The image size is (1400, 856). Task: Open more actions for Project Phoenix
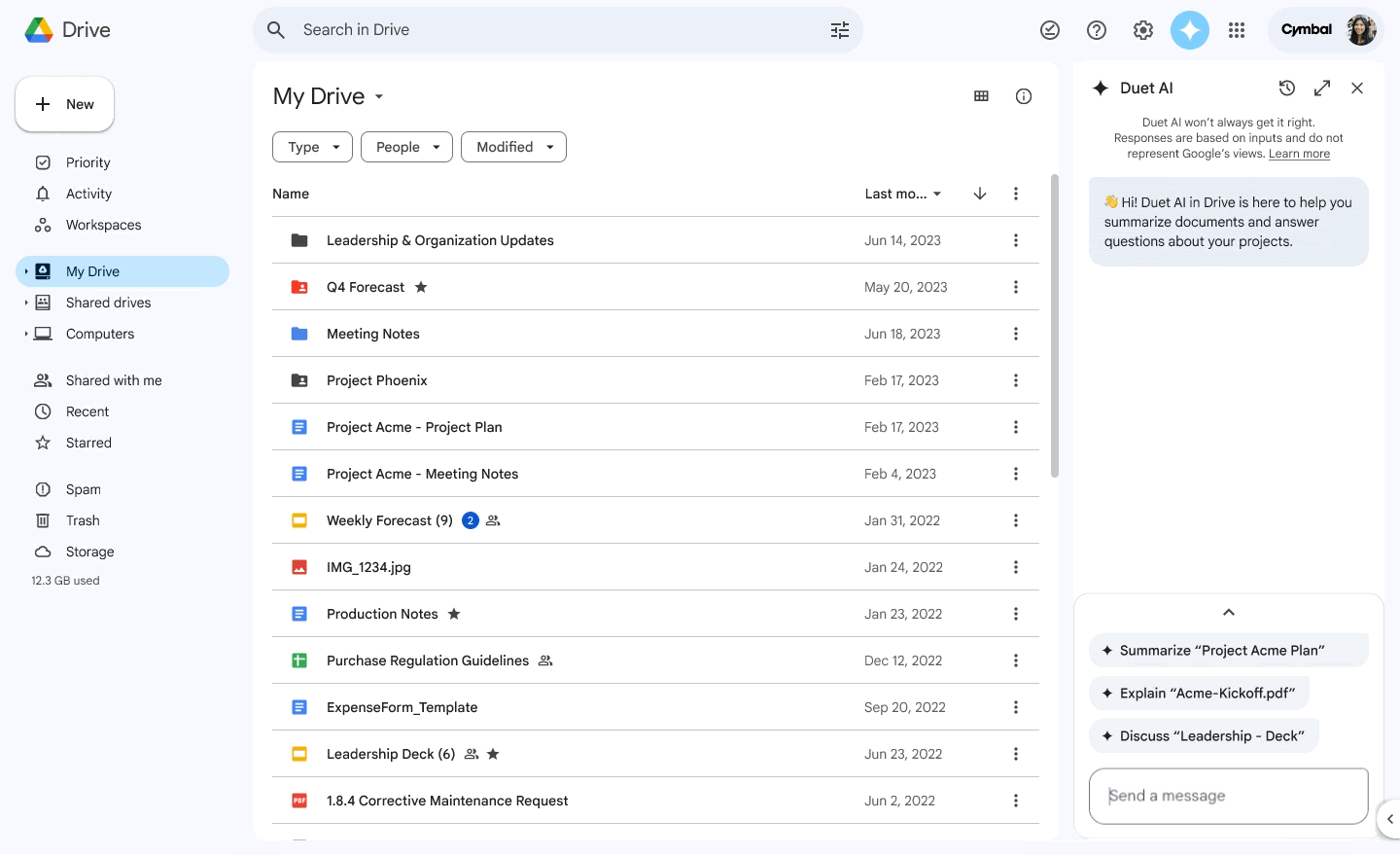pyautogui.click(x=1016, y=380)
